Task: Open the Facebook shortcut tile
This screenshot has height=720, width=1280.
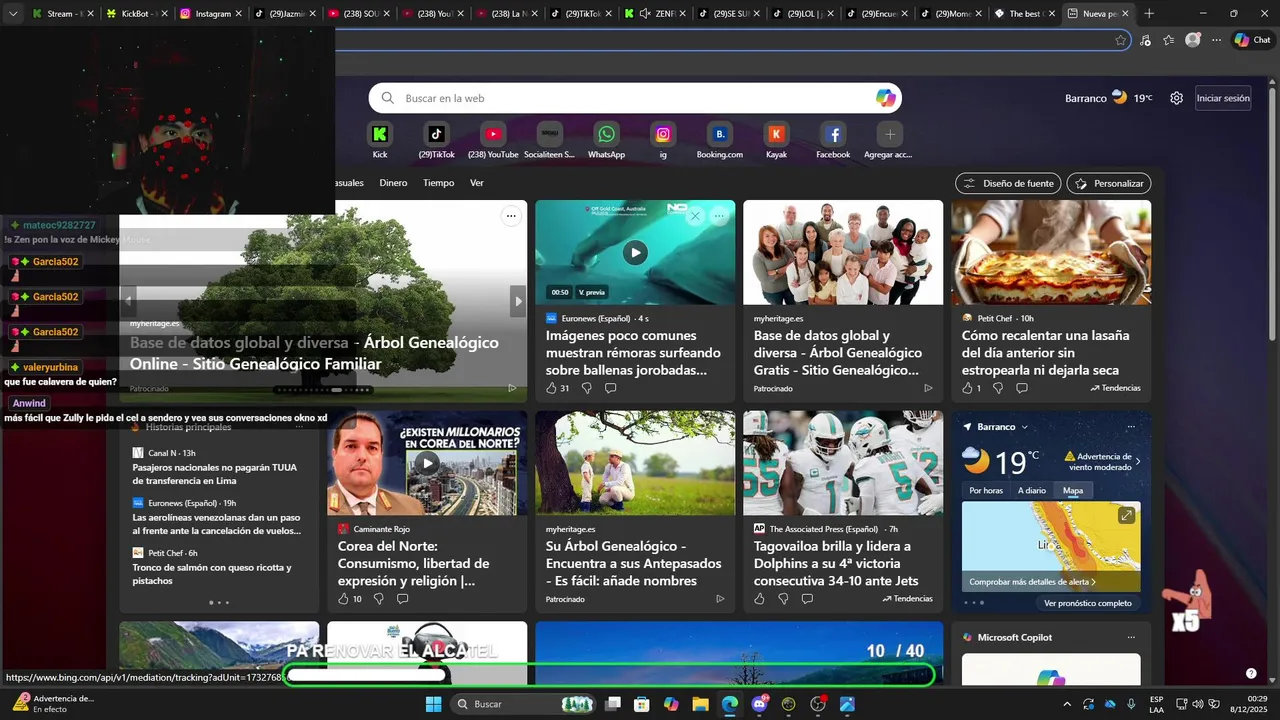Action: [833, 134]
